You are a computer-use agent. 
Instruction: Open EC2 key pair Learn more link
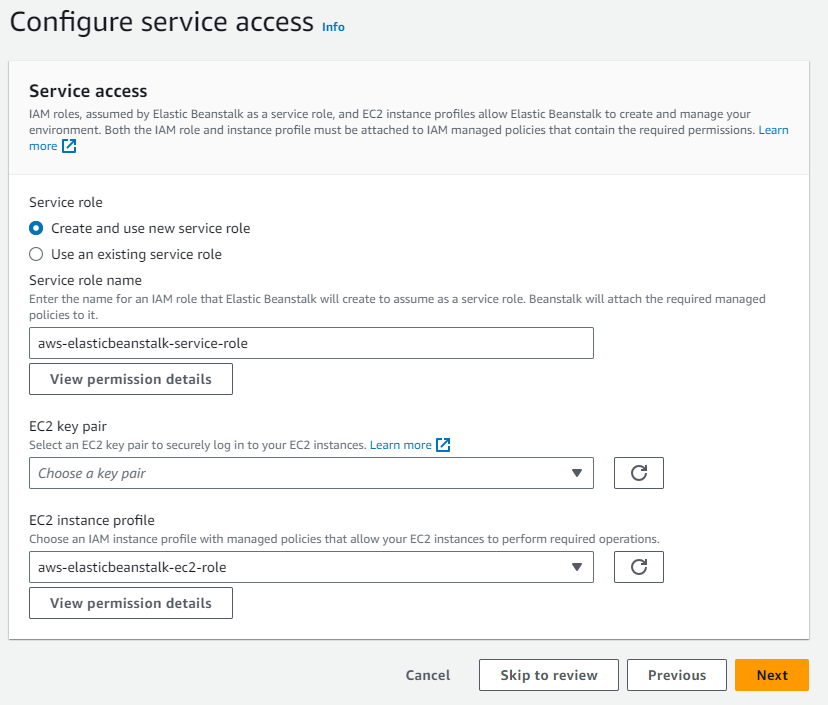click(x=400, y=445)
